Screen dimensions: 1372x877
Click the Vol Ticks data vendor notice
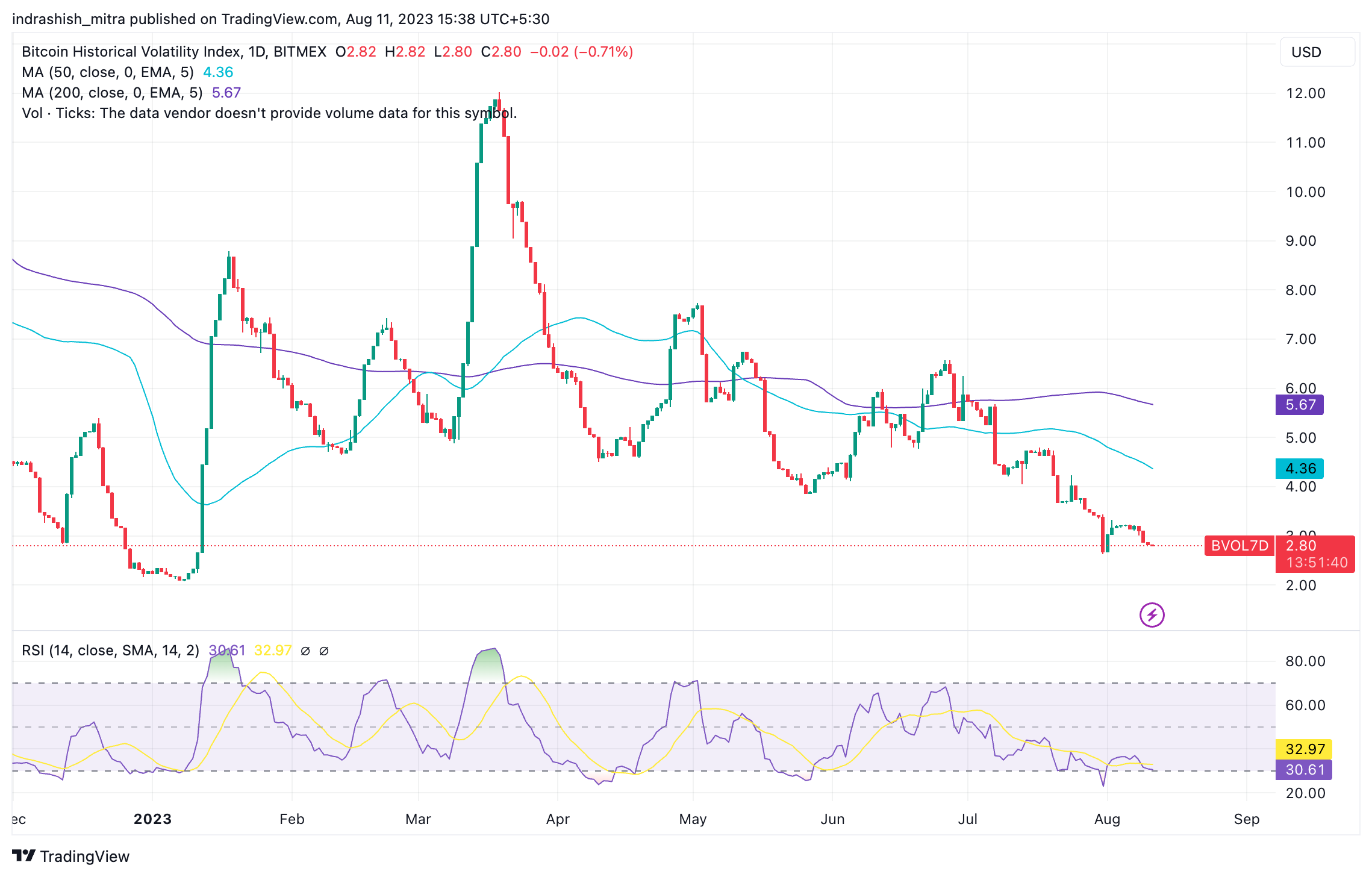coord(269,113)
